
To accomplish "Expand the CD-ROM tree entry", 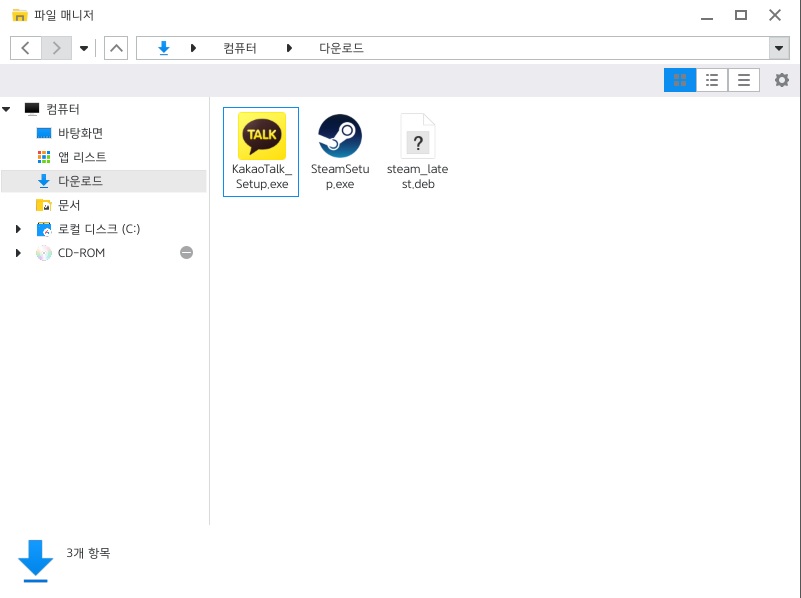I will click(17, 253).
